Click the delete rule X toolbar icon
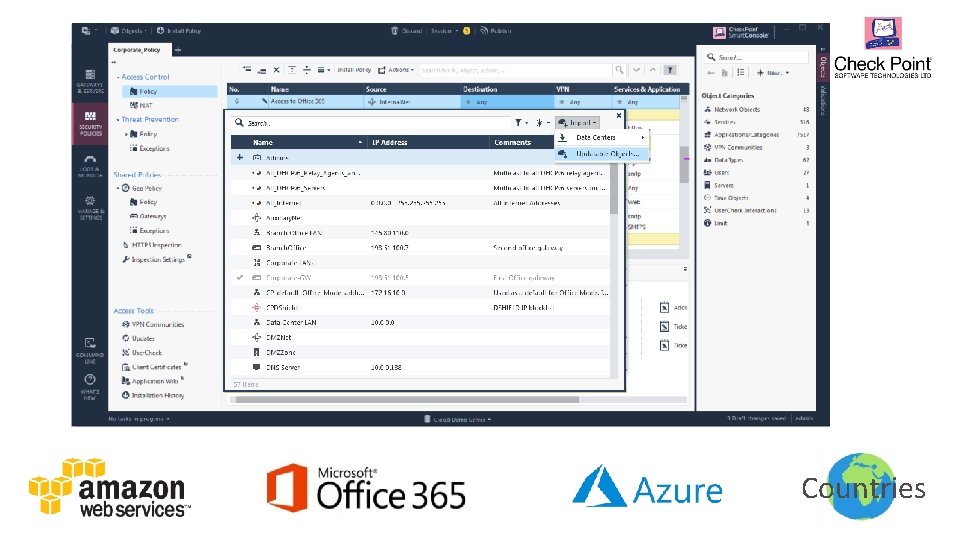The image size is (960, 540). click(277, 70)
